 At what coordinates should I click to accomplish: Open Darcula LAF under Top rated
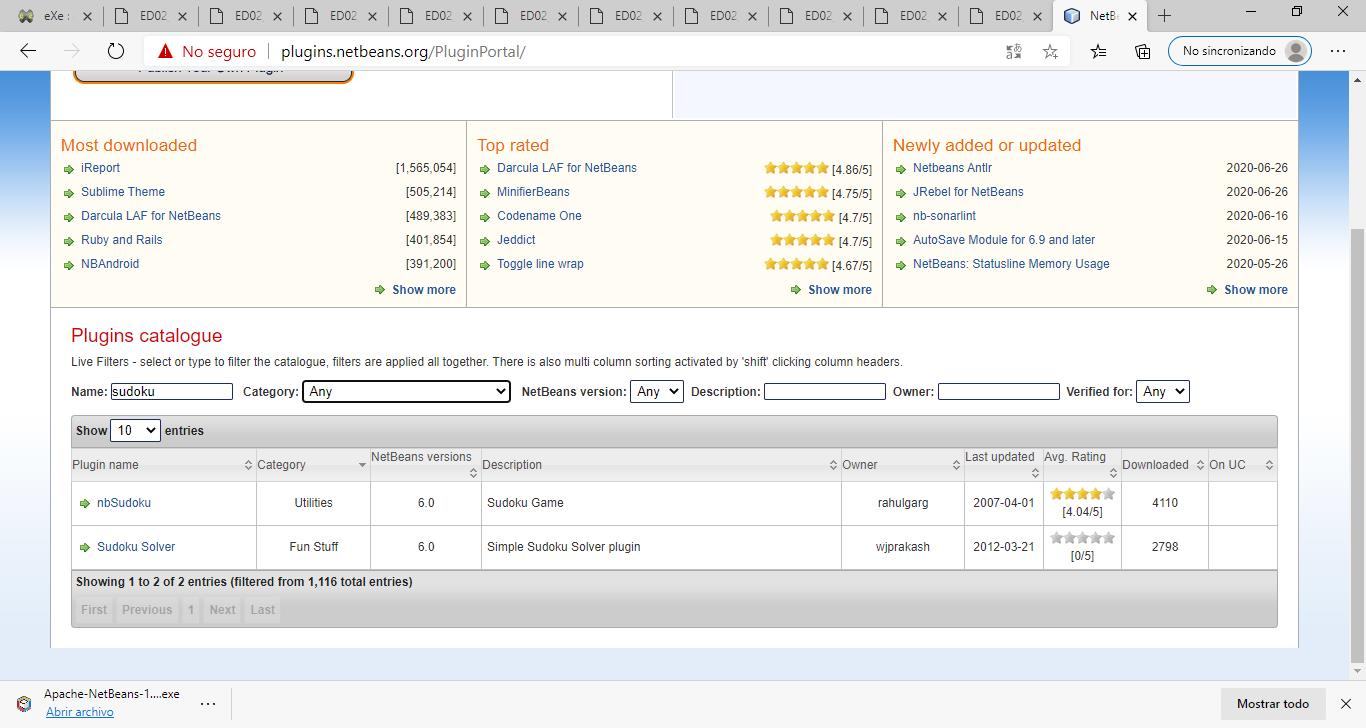pos(567,168)
